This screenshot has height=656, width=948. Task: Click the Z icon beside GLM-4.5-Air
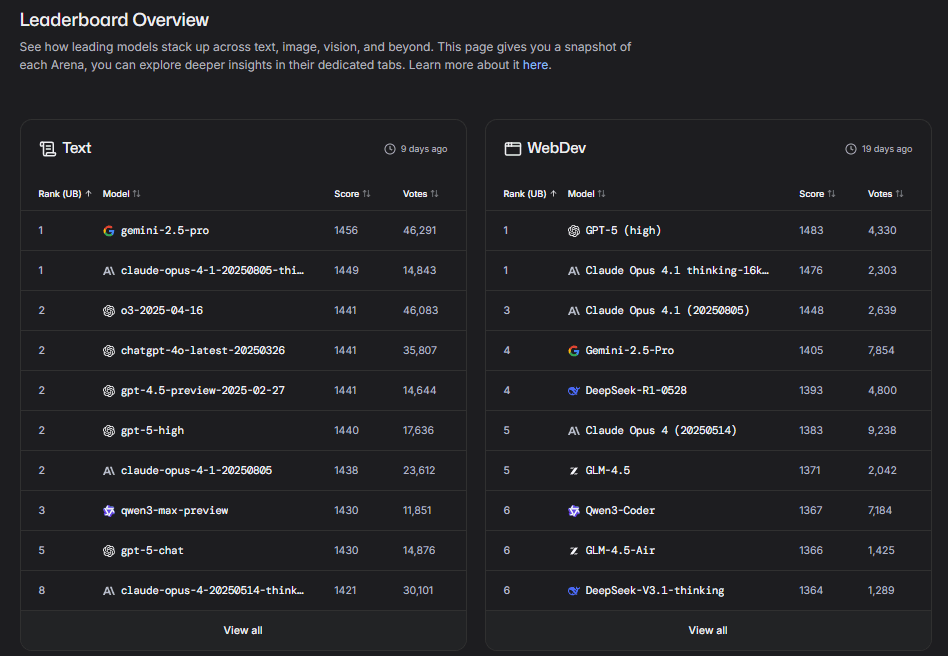(x=574, y=551)
